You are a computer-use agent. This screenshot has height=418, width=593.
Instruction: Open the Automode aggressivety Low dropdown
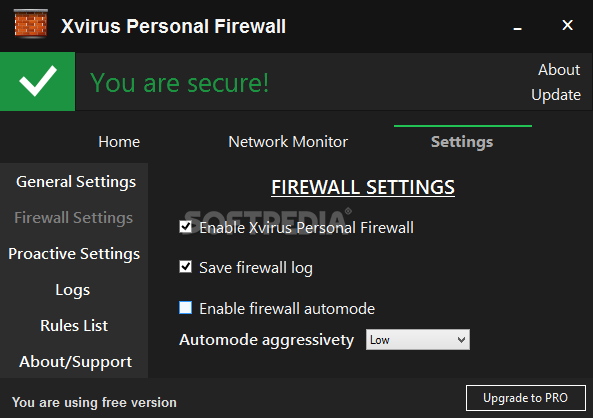[418, 340]
